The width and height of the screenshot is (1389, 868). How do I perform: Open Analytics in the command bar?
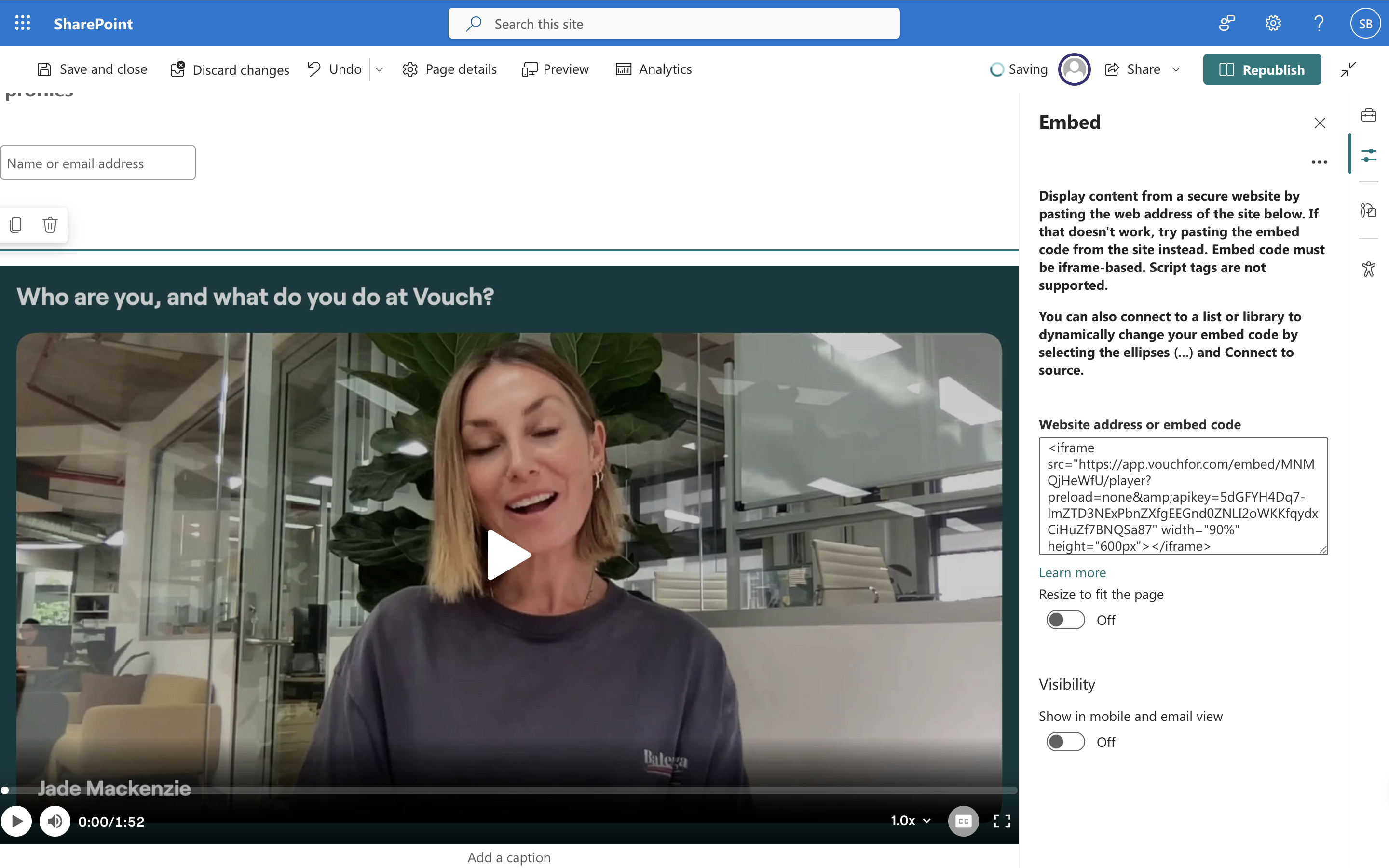[654, 69]
